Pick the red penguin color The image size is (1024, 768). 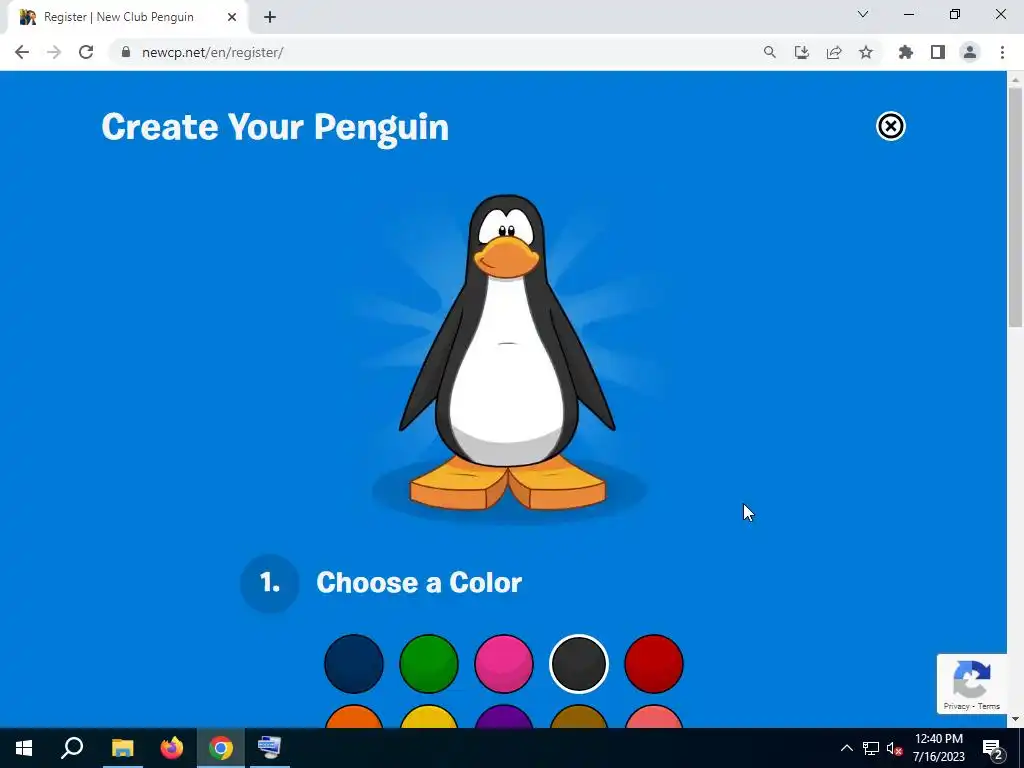click(x=654, y=664)
